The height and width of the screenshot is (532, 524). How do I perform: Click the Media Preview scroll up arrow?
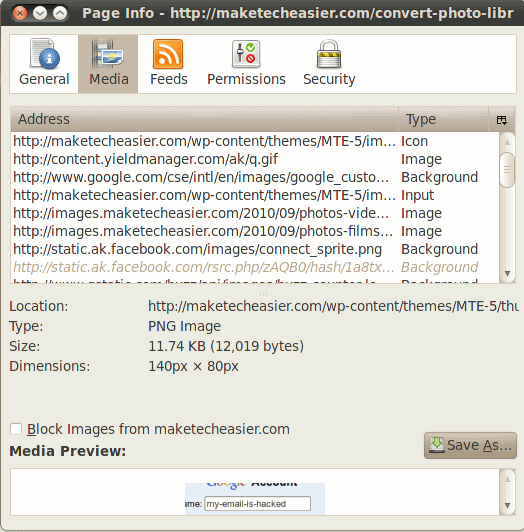[x=507, y=479]
